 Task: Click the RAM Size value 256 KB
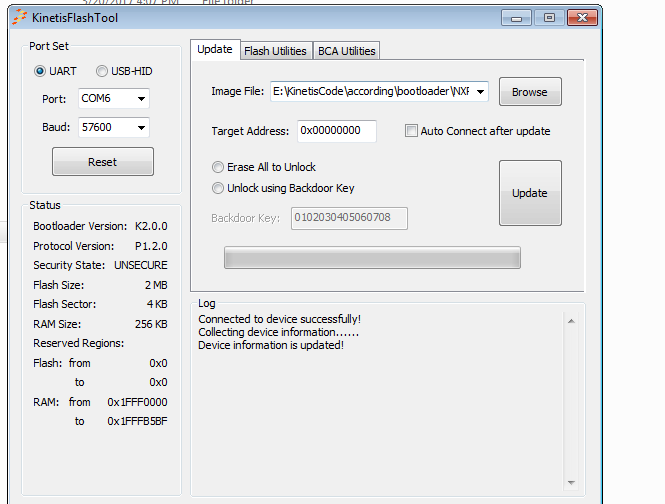(151, 324)
